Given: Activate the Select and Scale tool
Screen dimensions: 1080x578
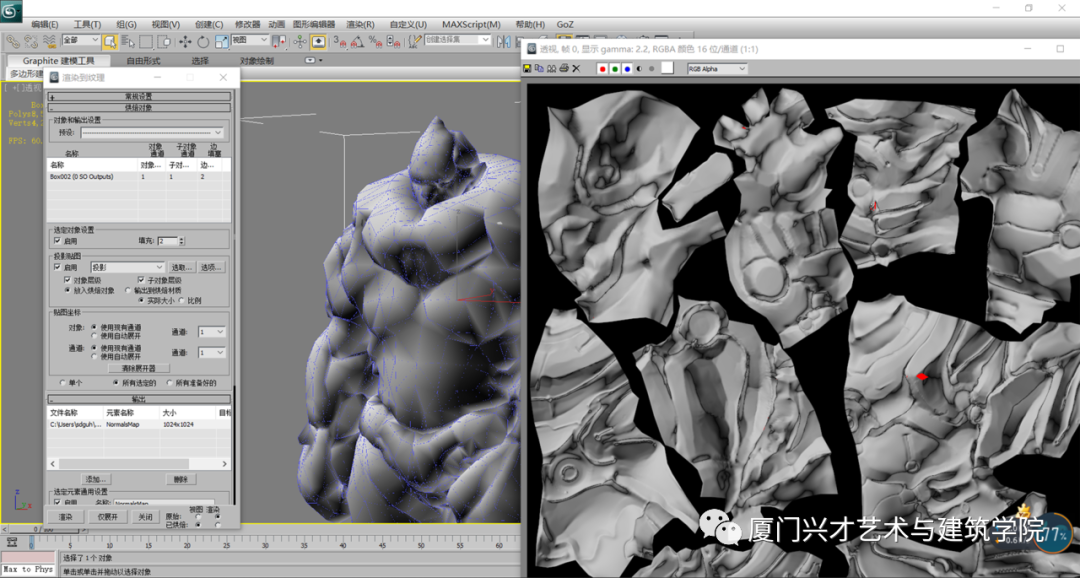Looking at the screenshot, I should pyautogui.click(x=222, y=41).
